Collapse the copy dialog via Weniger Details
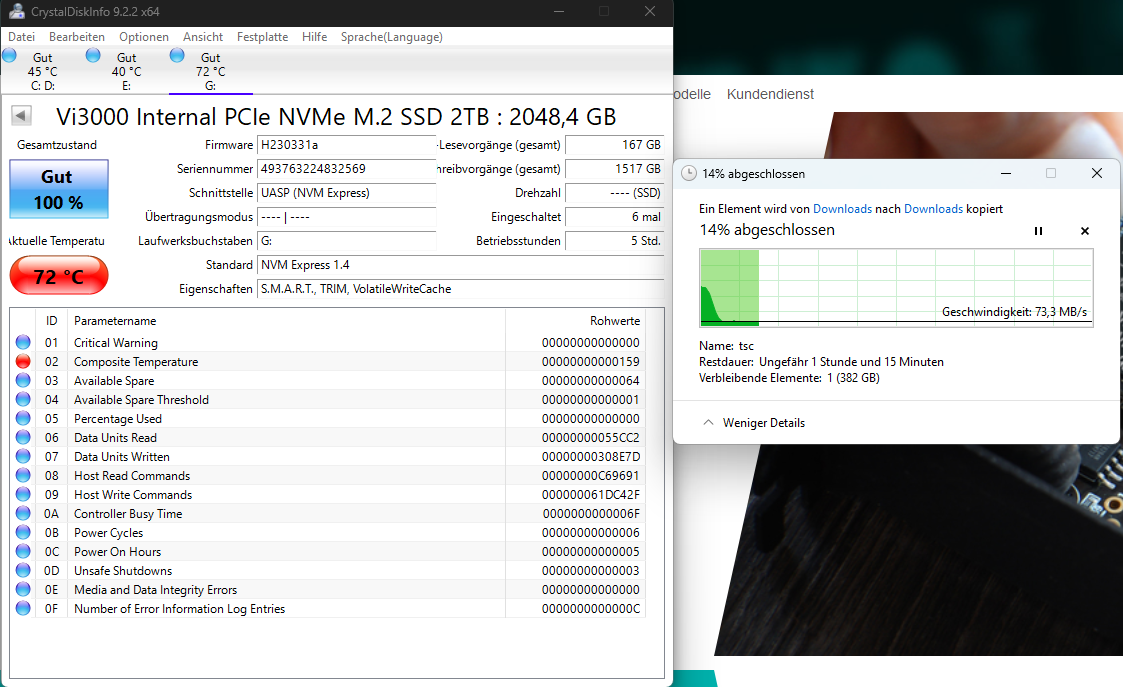The width and height of the screenshot is (1123, 687). (754, 423)
